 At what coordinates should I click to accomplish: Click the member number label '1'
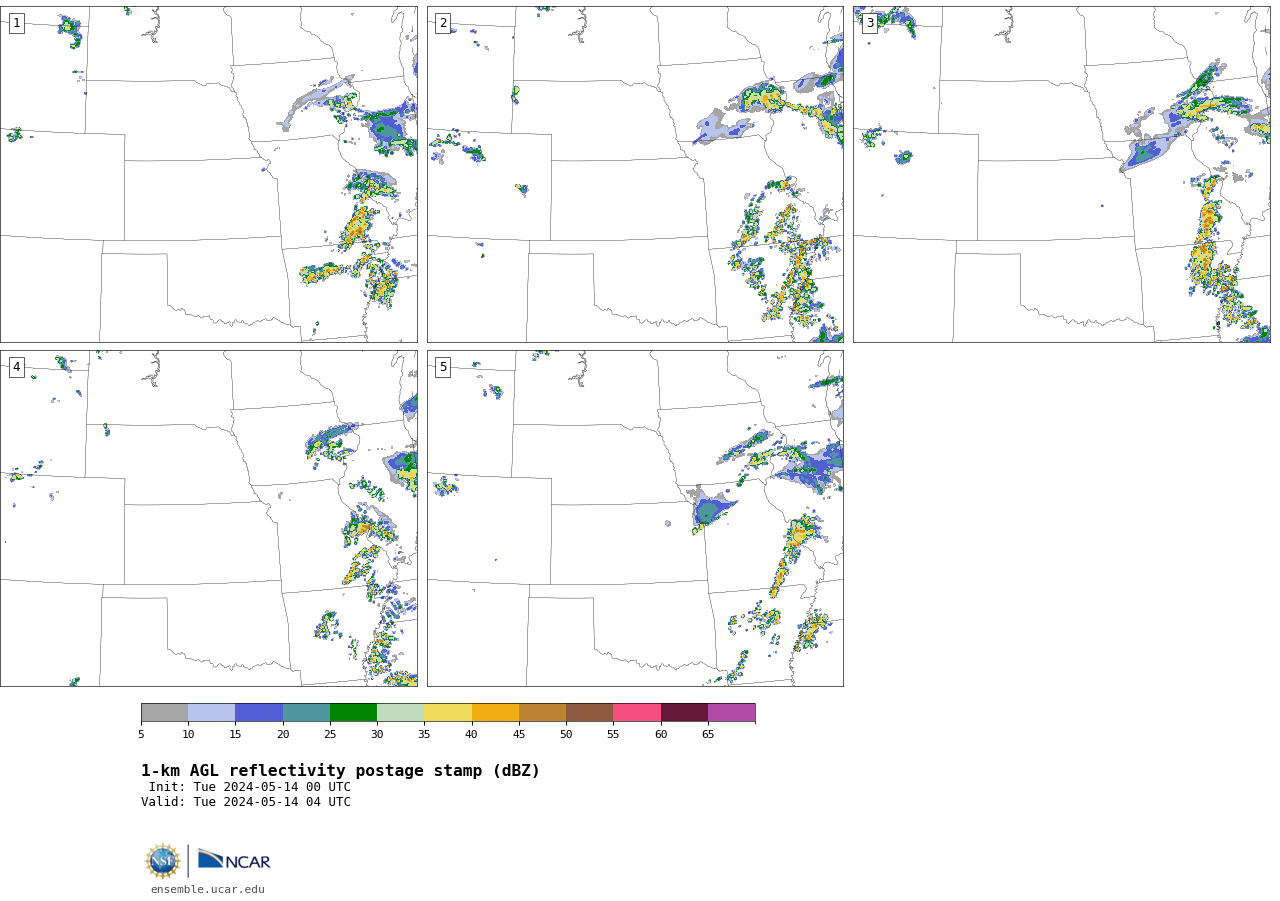tap(16, 23)
